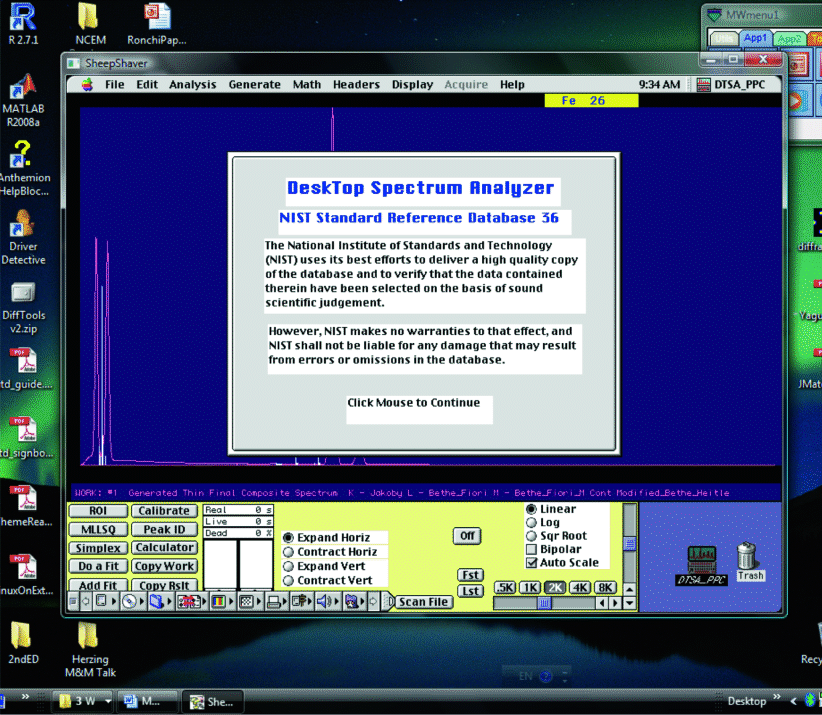Open the Display menu
Viewport: 822px width, 715px height.
click(412, 84)
